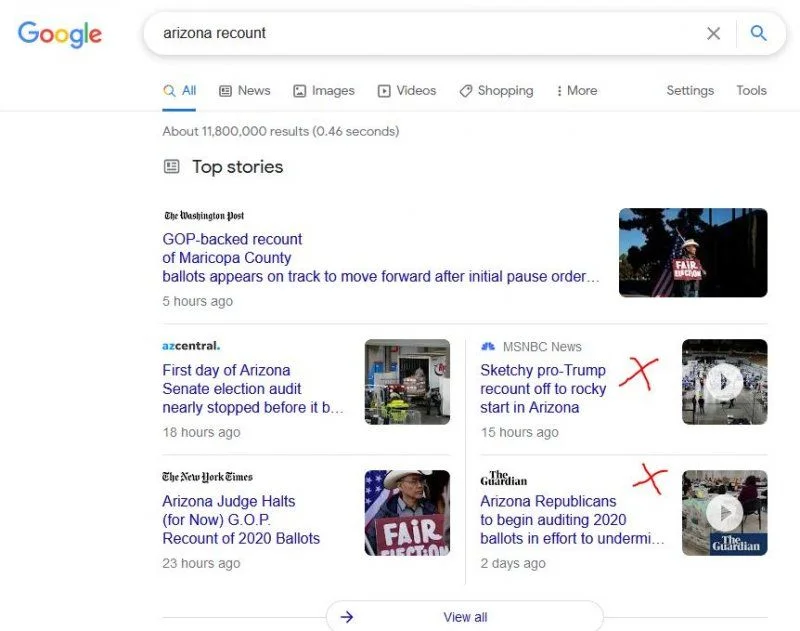Viewport: 800px width, 631px height.
Task: Click the arrow icon beside View all
Action: [347, 617]
